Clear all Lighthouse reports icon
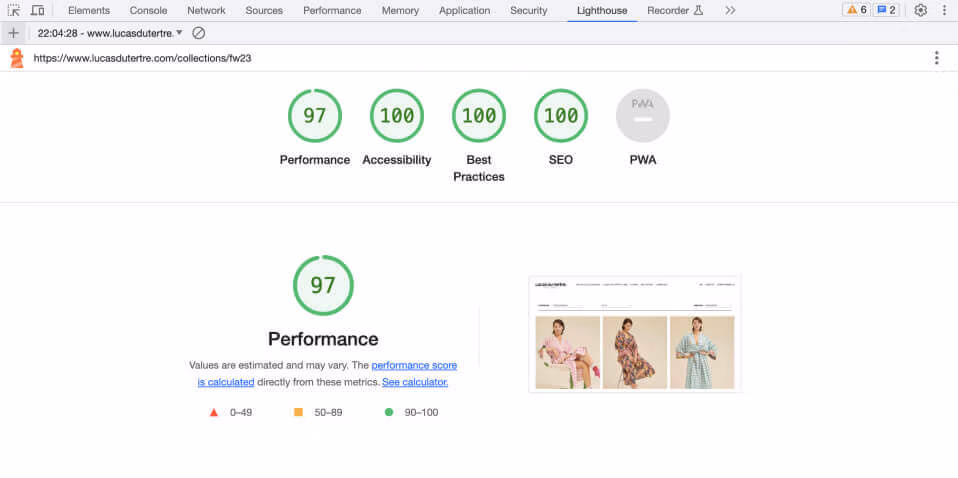 coord(199,33)
